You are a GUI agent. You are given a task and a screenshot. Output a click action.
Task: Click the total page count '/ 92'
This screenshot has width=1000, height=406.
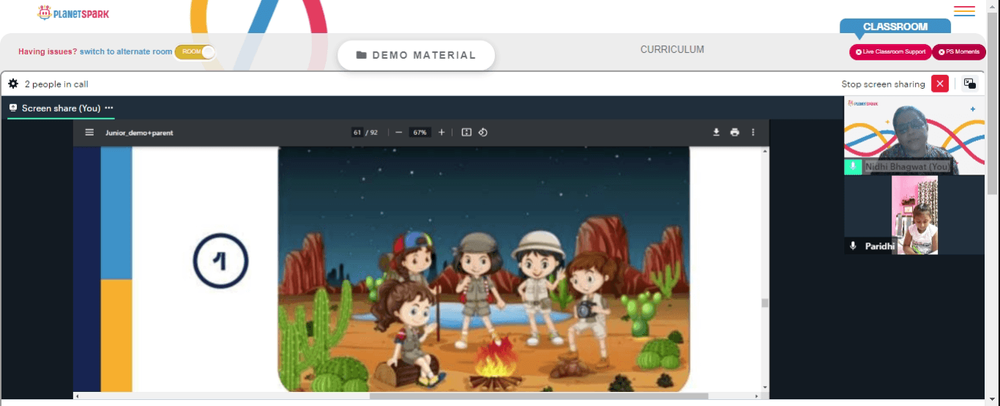[x=371, y=132]
